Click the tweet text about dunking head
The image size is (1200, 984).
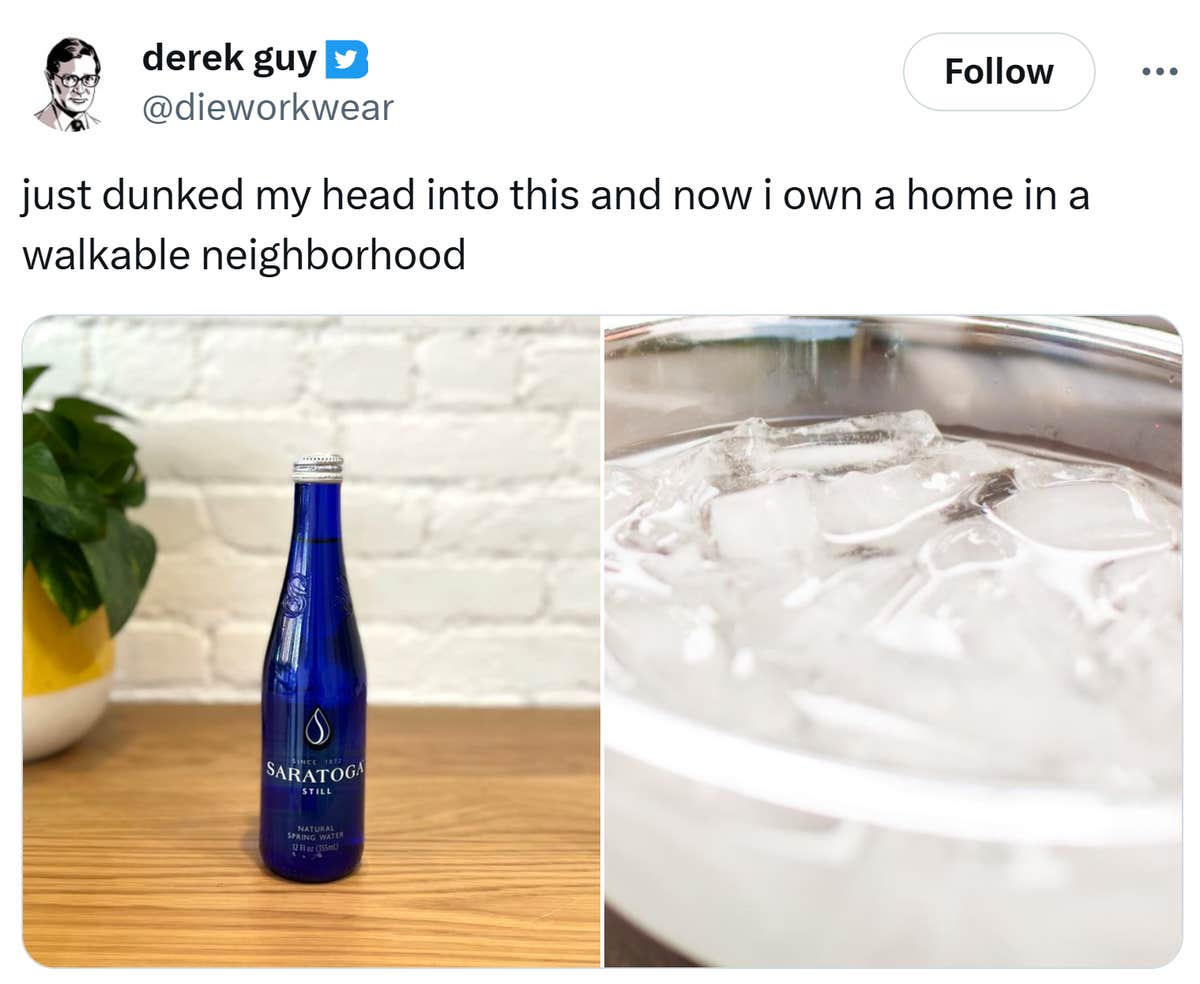click(555, 224)
